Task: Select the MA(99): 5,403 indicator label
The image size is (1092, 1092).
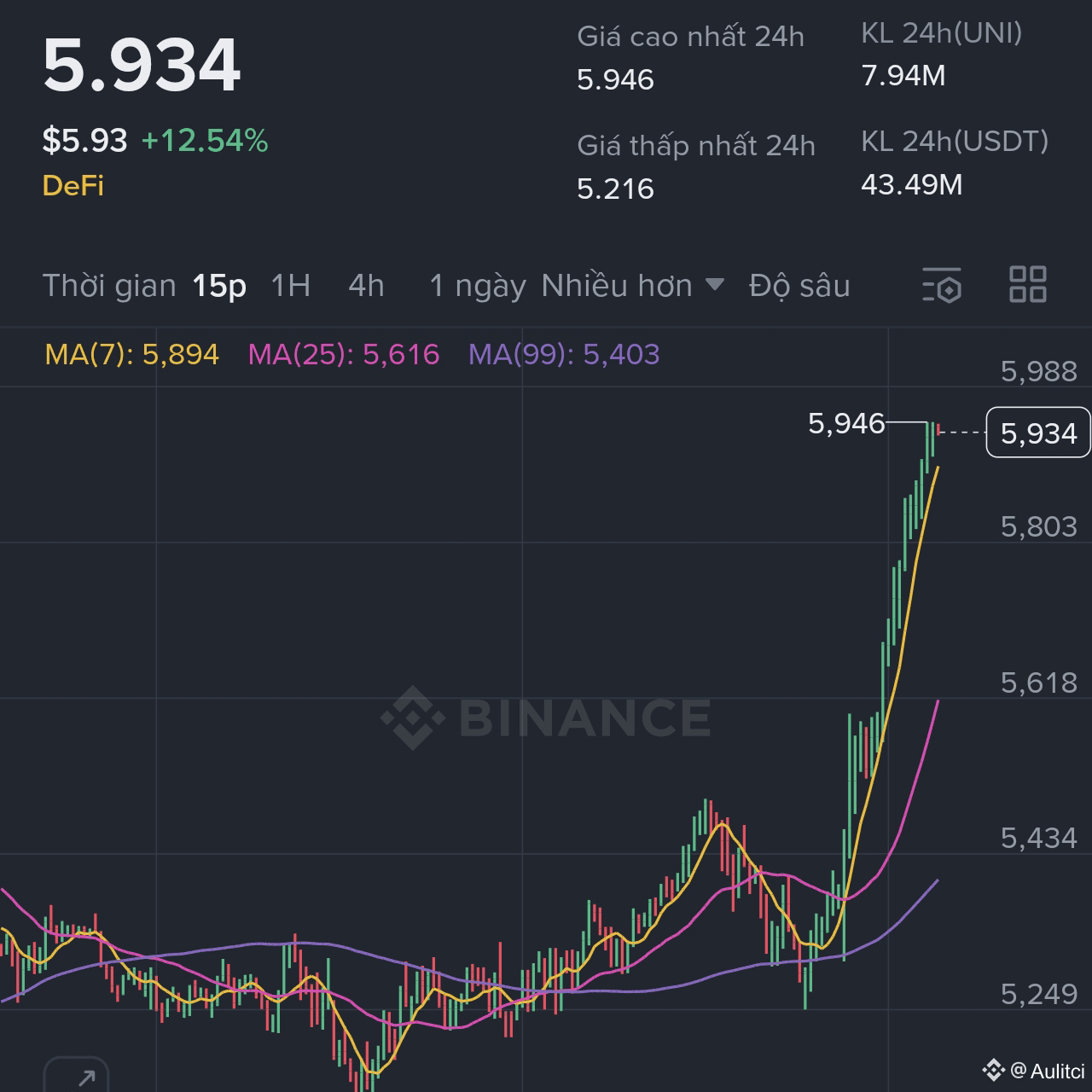Action: click(564, 354)
